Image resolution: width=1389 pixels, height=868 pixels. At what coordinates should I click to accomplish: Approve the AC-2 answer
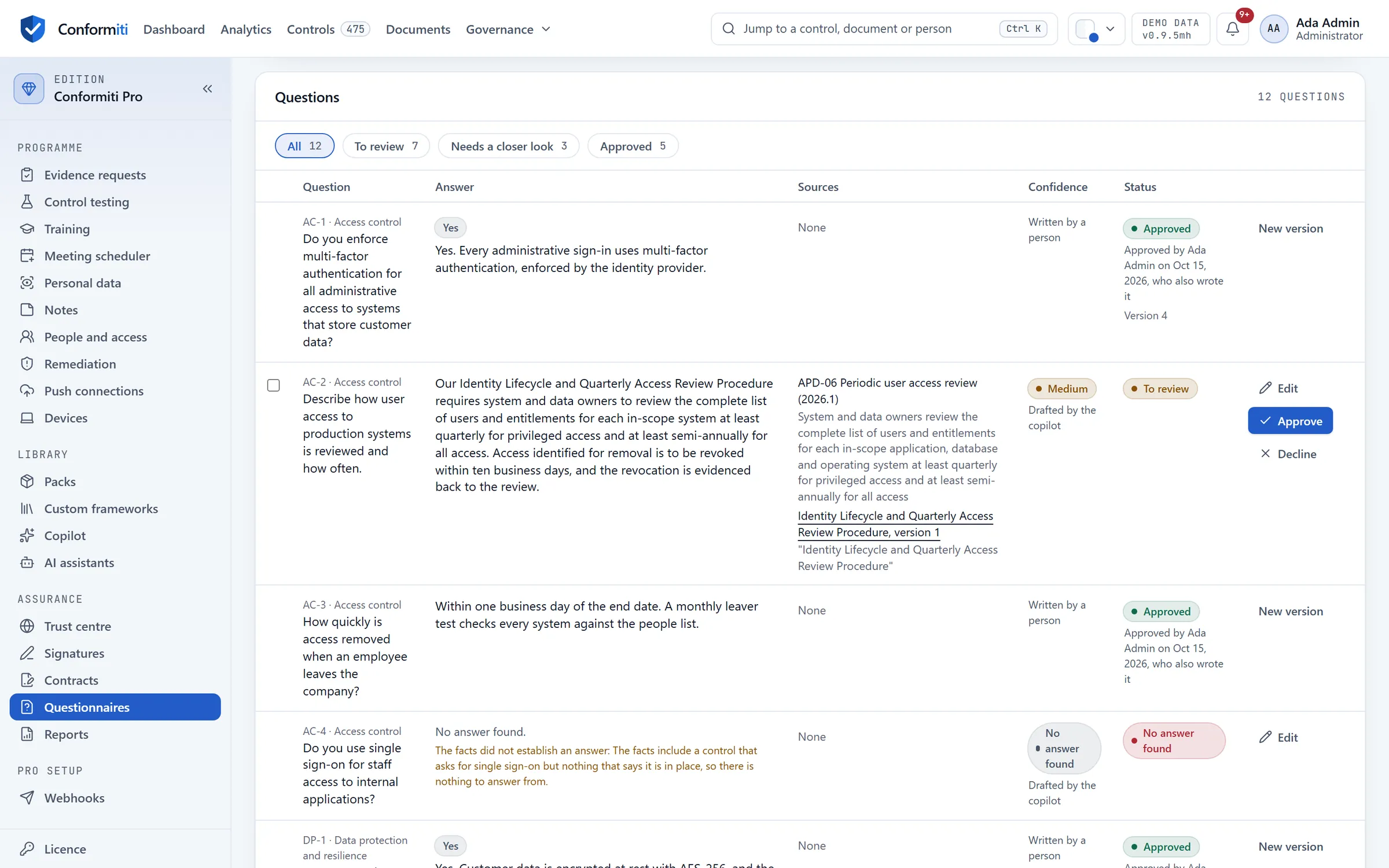pos(1290,421)
